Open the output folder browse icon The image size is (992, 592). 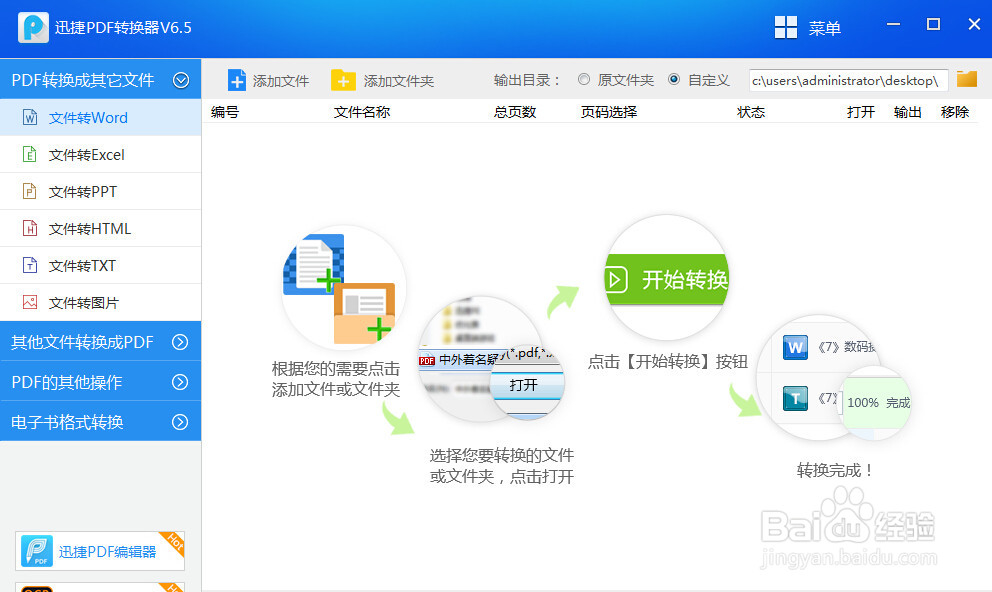[967, 78]
